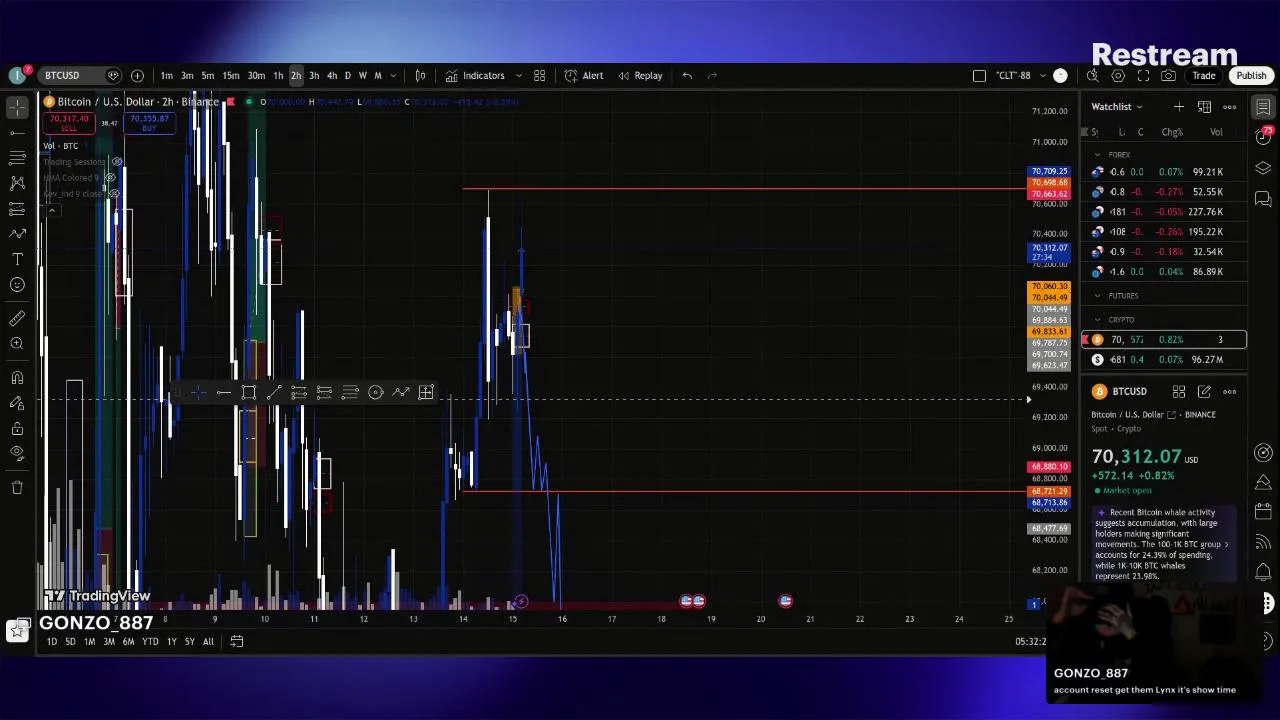Open the forecasting and measurement tools
Screen dimensions: 1280x720
(x=17, y=208)
